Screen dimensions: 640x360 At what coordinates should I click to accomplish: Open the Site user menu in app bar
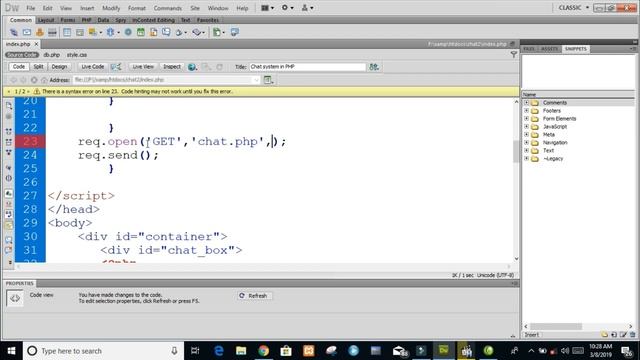307,8
